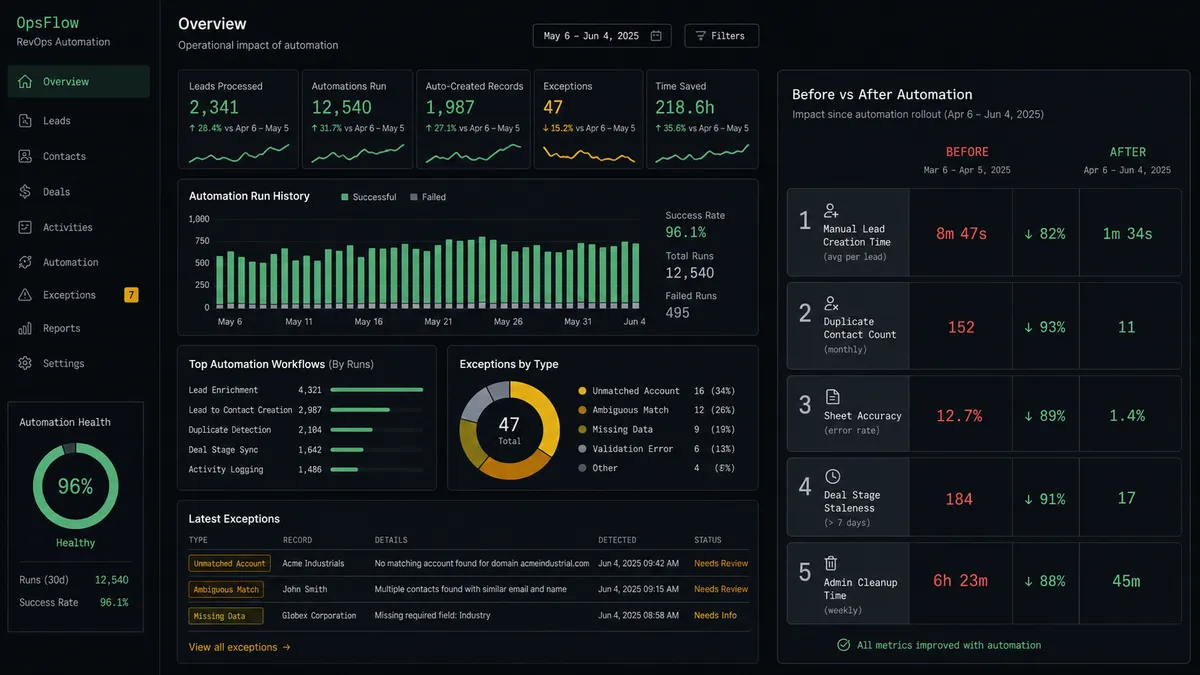Click the Sheet Accuracy document icon
Screen dimensions: 1200x675
point(832,397)
